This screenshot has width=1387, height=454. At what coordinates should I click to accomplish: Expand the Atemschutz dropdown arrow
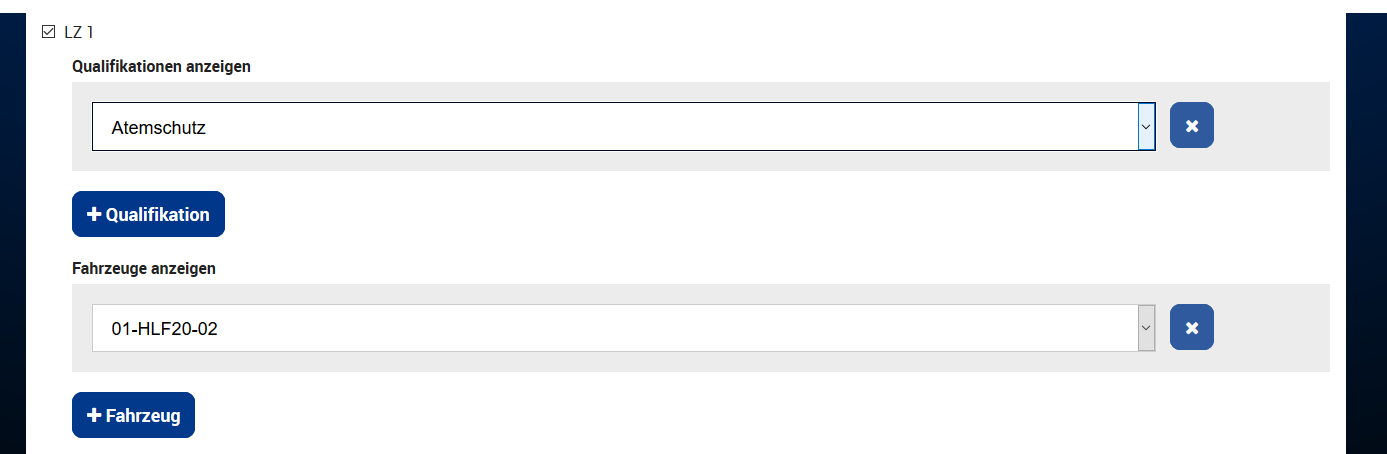[x=1146, y=127]
